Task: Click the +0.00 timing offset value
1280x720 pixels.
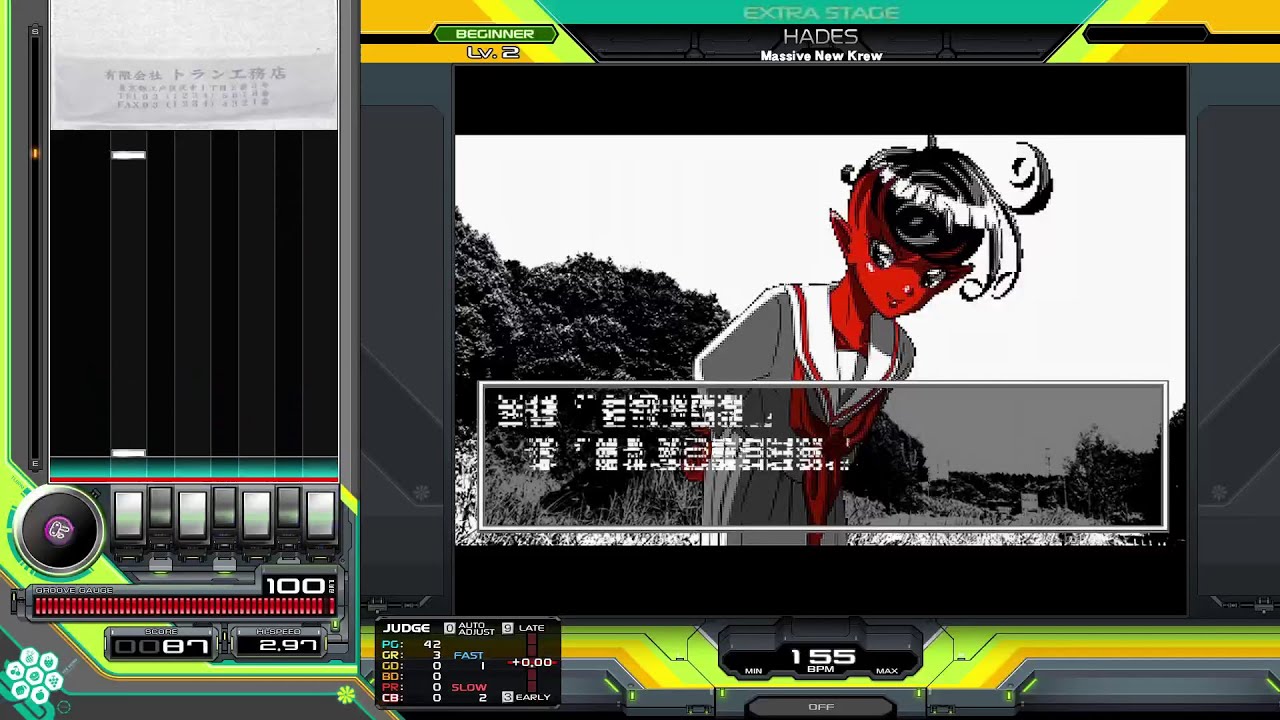Action: [531, 662]
